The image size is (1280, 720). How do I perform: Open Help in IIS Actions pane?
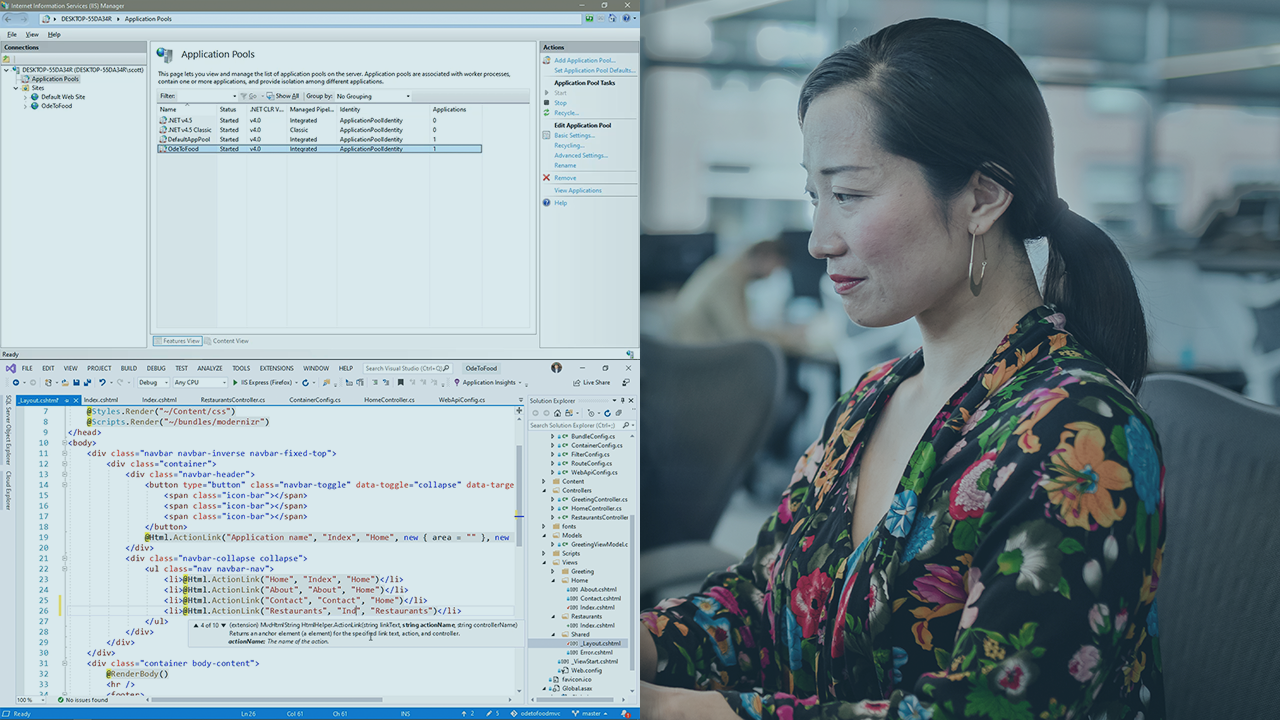tap(560, 203)
